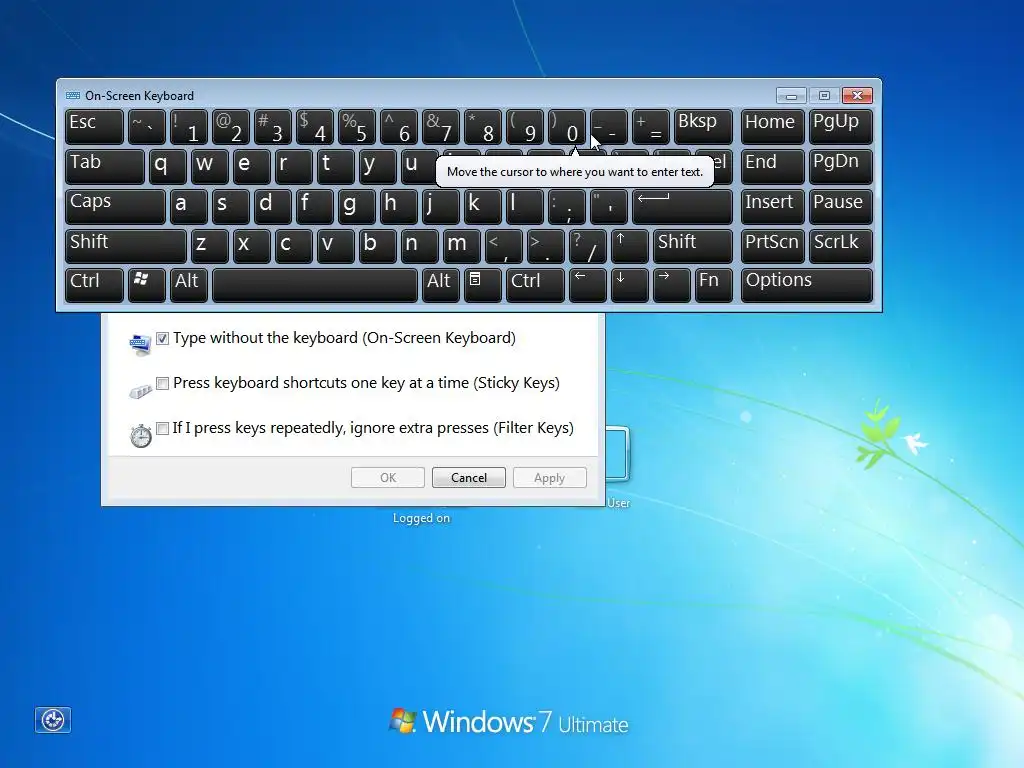Click the On-Screen Keyboard title icon
The image size is (1024, 768).
point(72,95)
